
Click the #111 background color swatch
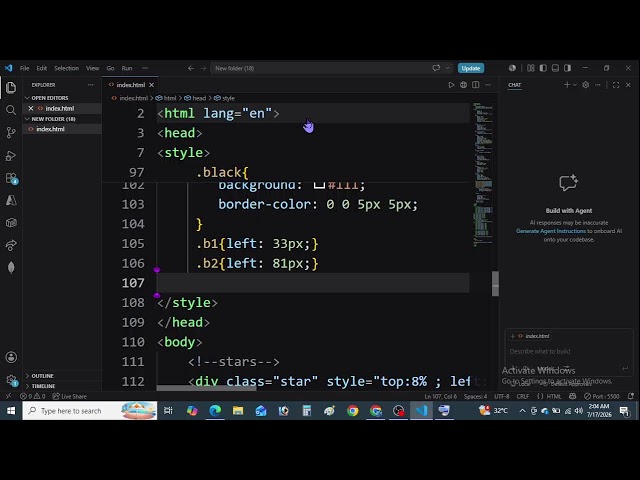click(319, 185)
